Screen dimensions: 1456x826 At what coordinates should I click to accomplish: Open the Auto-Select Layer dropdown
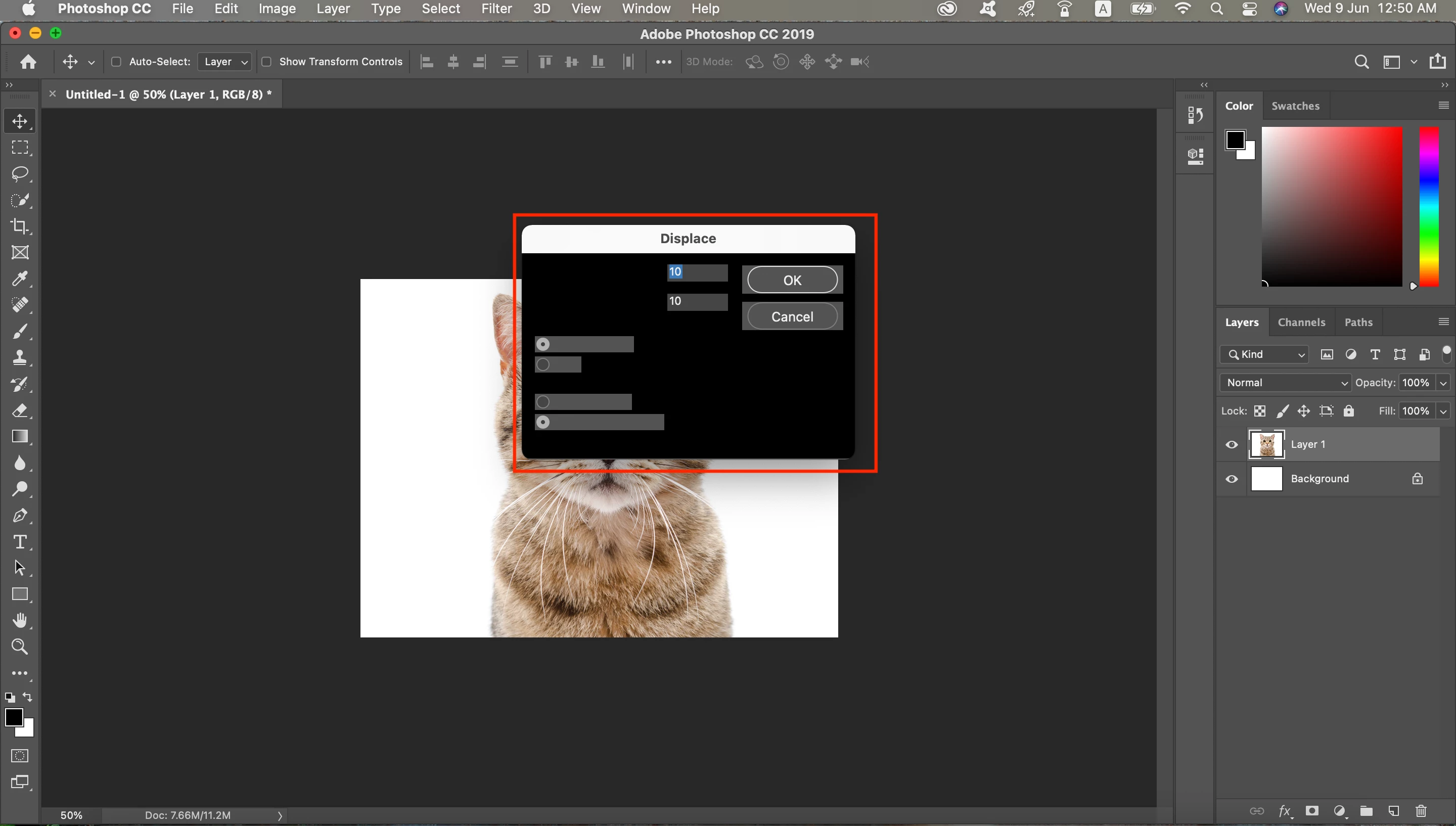(225, 61)
